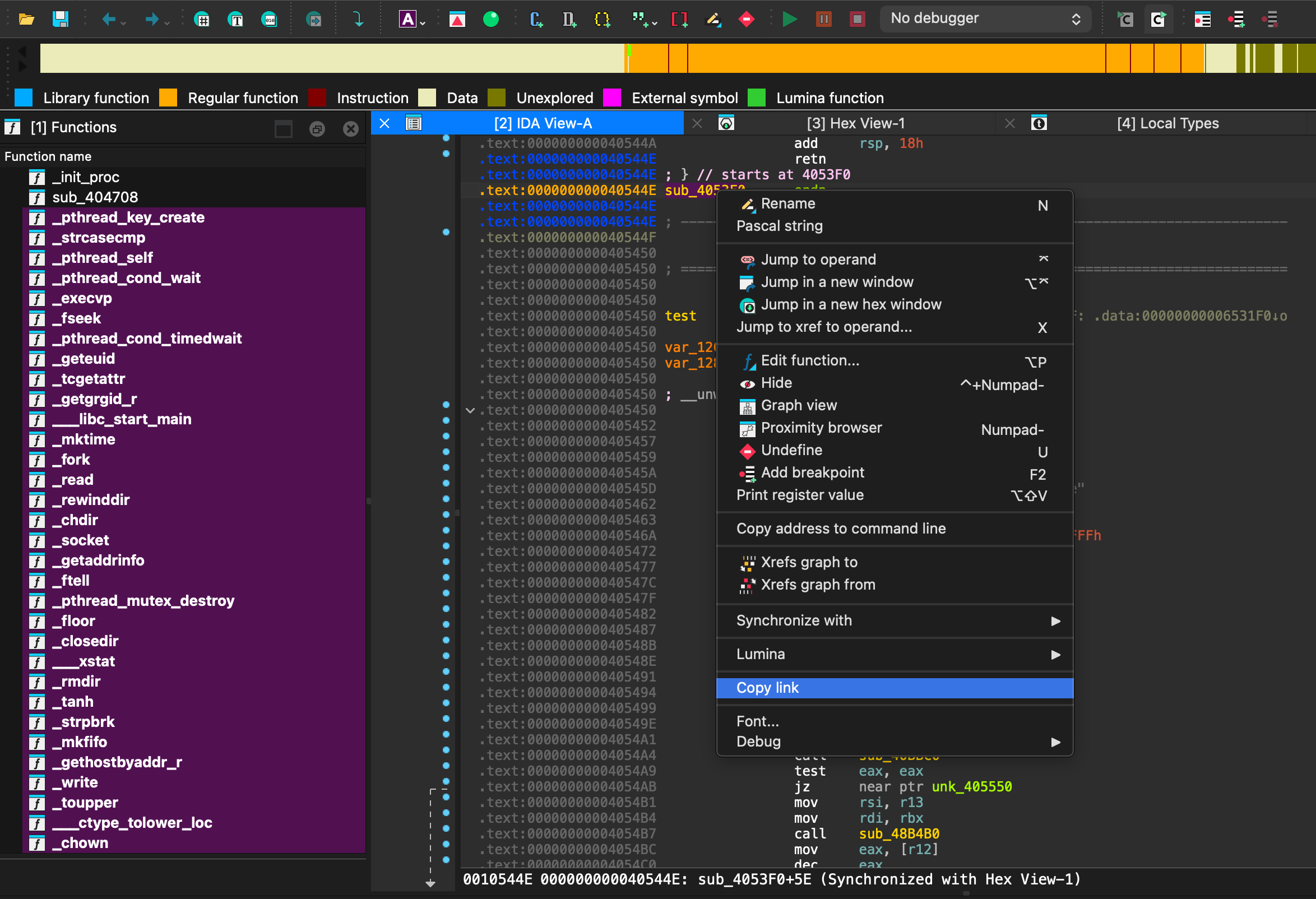Jump forward with the right arrow
Screen dimensions: 1316x899
pyautogui.click(x=151, y=19)
